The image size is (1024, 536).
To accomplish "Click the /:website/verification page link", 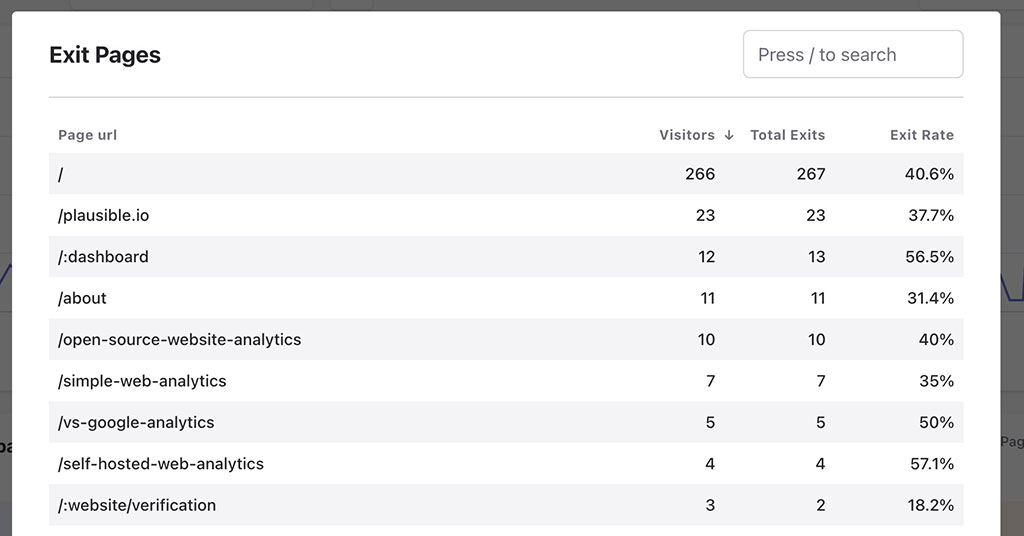I will click(x=137, y=505).
